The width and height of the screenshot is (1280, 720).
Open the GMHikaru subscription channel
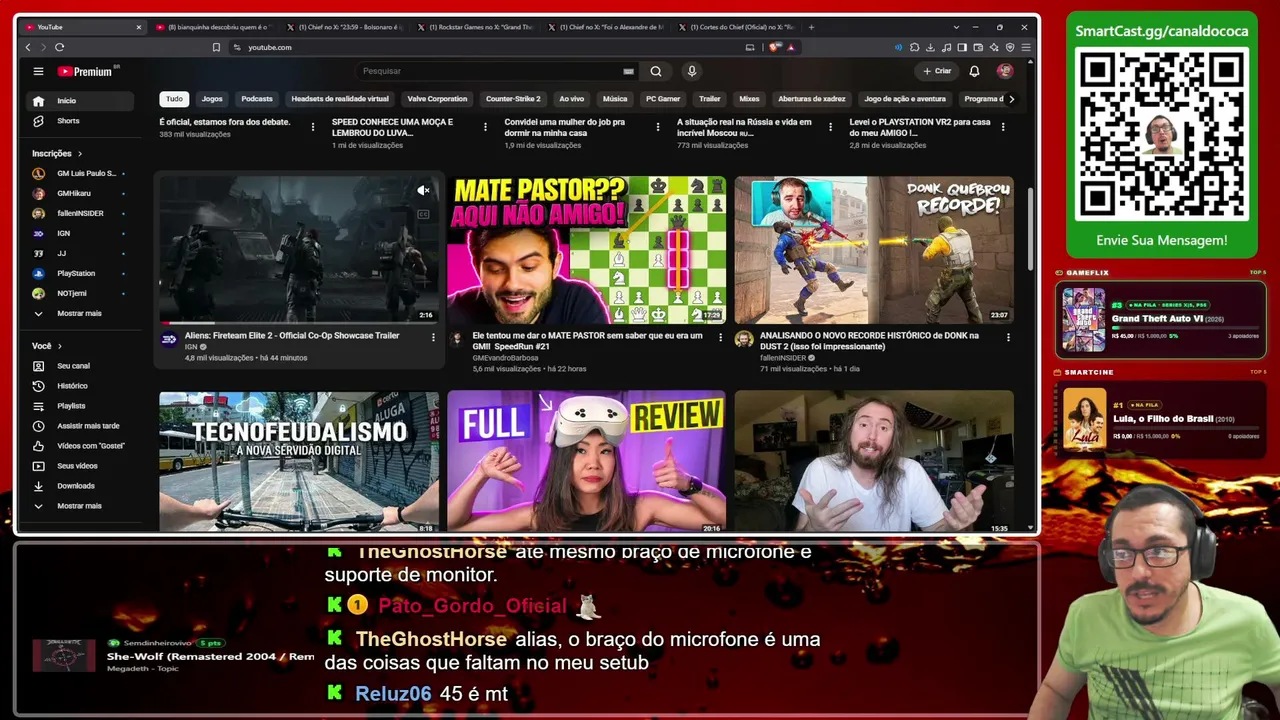(x=81, y=193)
